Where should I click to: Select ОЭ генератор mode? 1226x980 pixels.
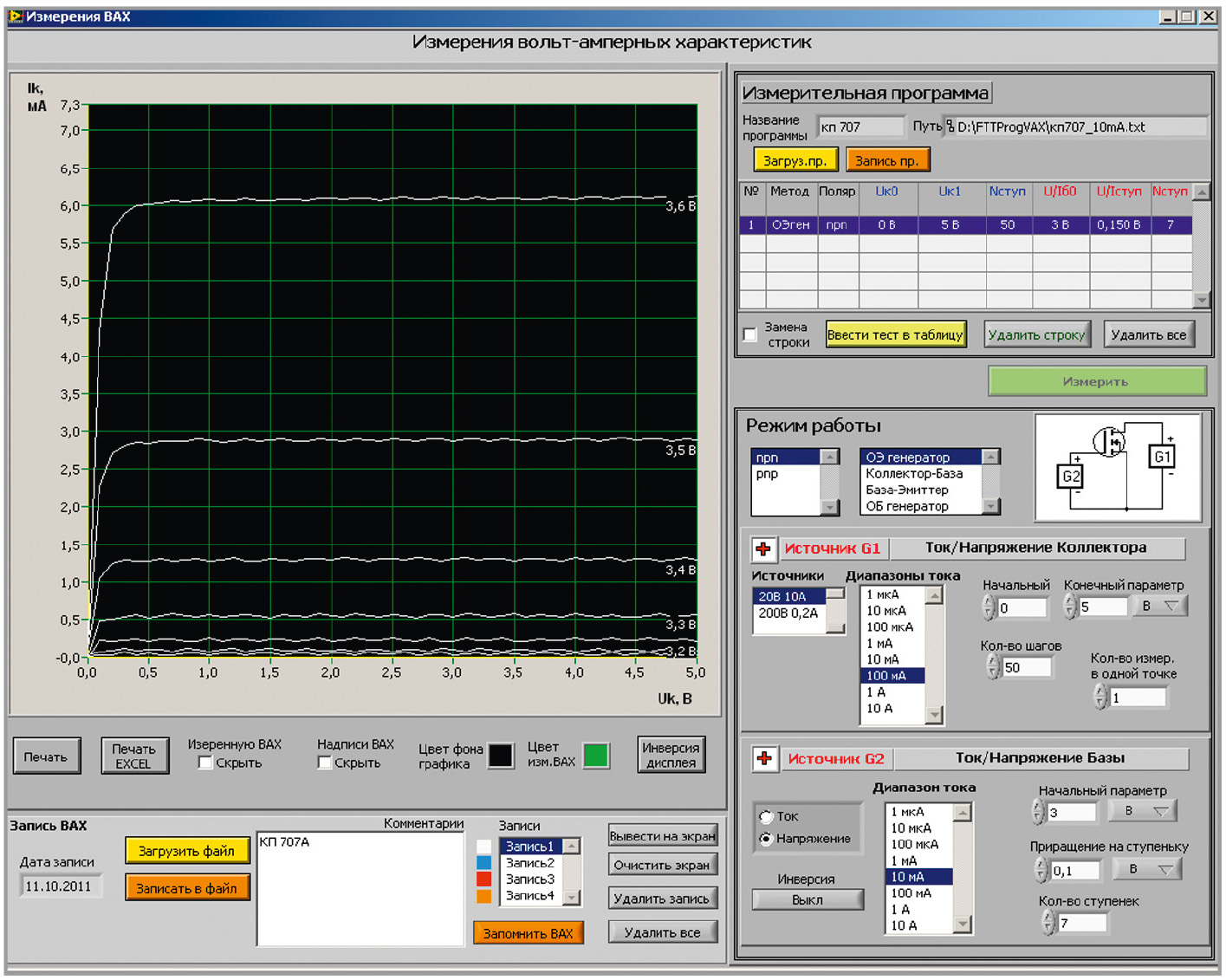pyautogui.click(x=921, y=458)
